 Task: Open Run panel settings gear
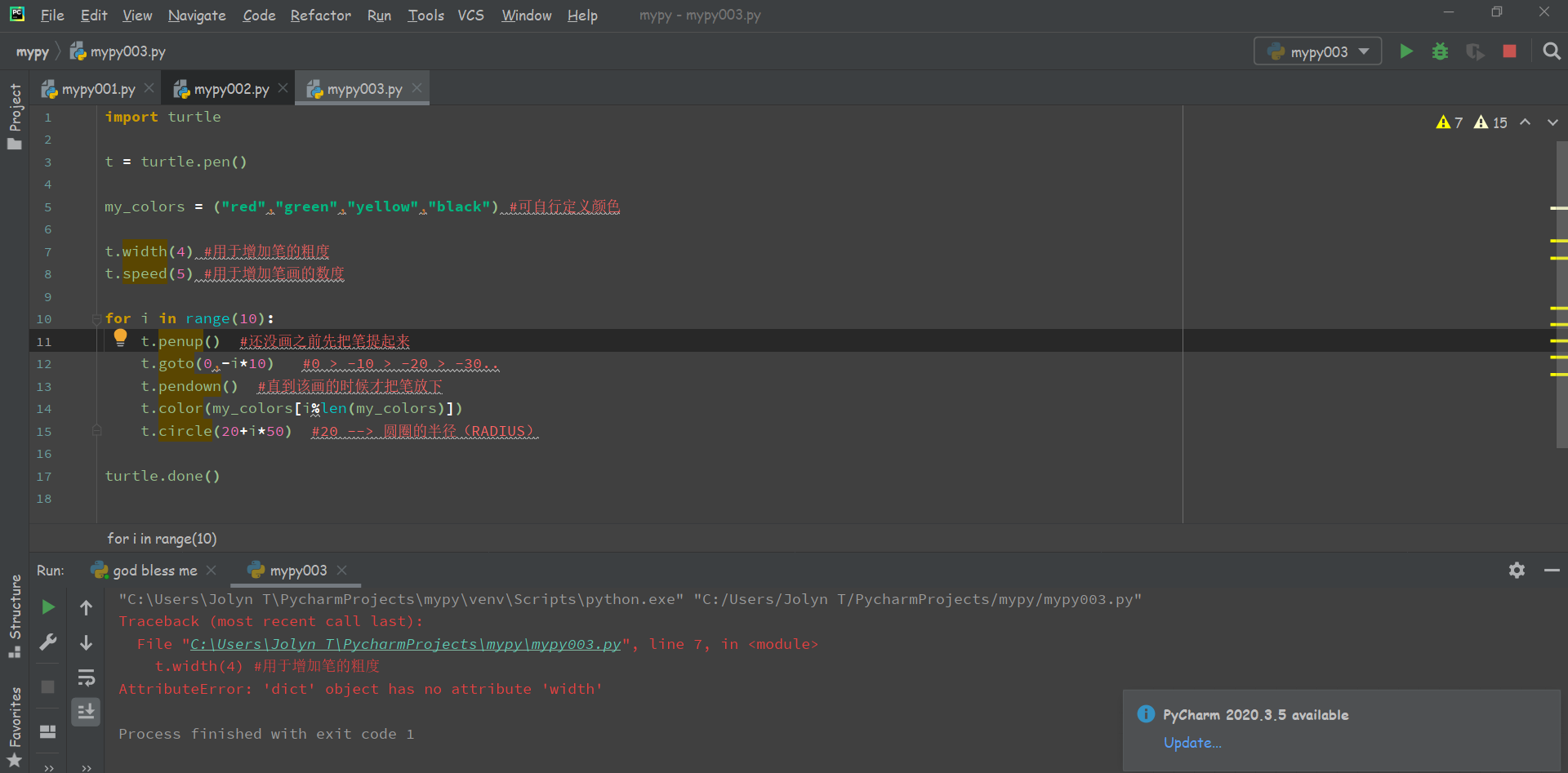click(x=1517, y=571)
